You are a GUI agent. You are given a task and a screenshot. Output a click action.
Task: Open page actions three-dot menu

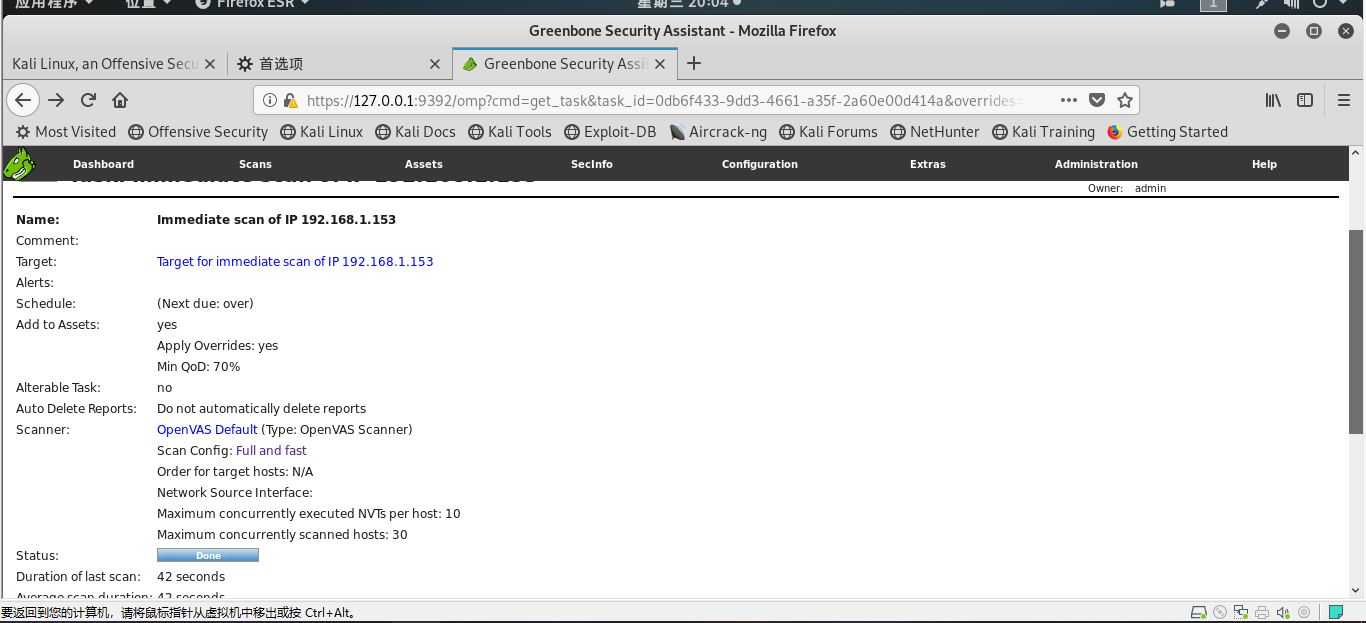[x=1068, y=100]
